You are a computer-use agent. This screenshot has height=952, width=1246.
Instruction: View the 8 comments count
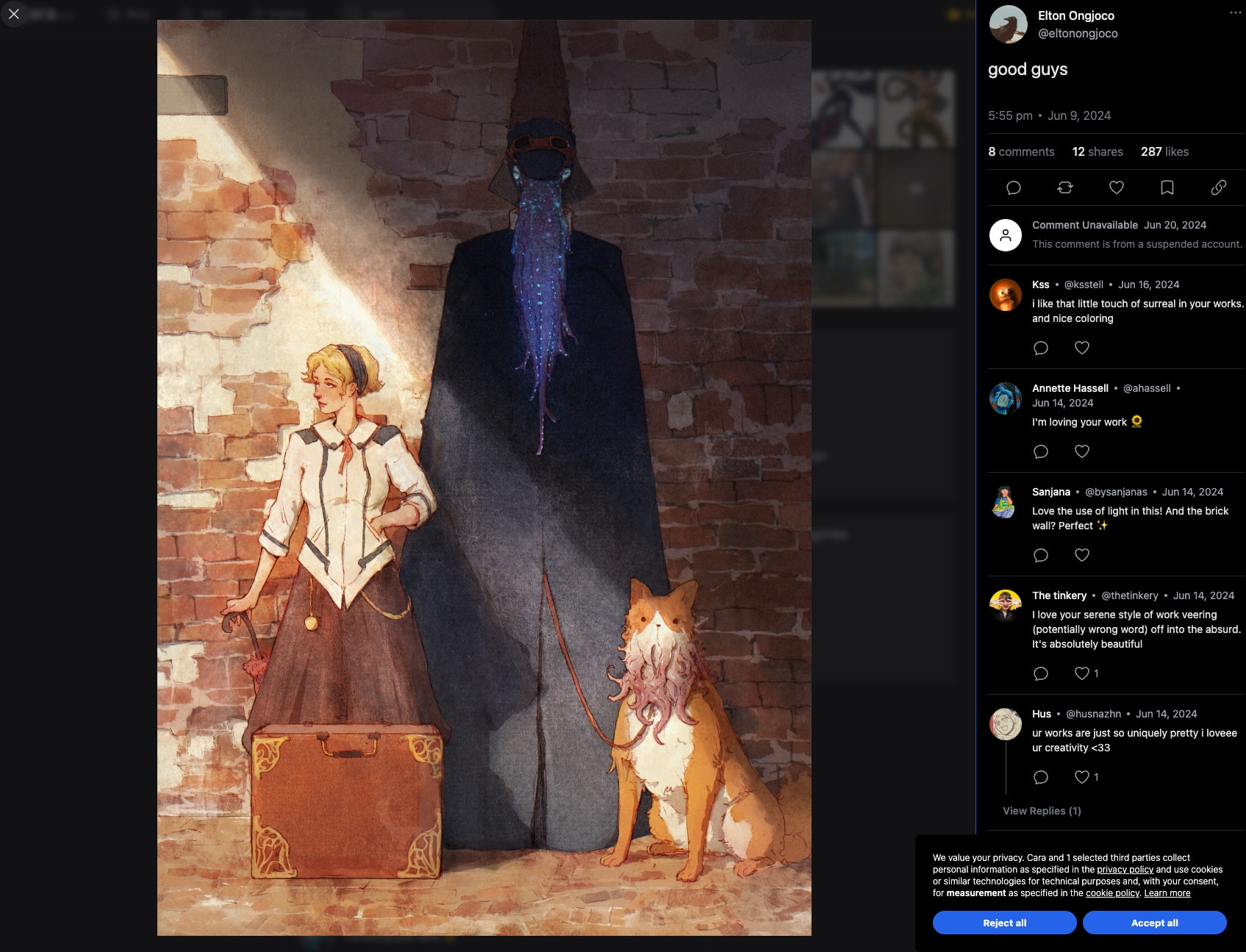pos(1021,151)
